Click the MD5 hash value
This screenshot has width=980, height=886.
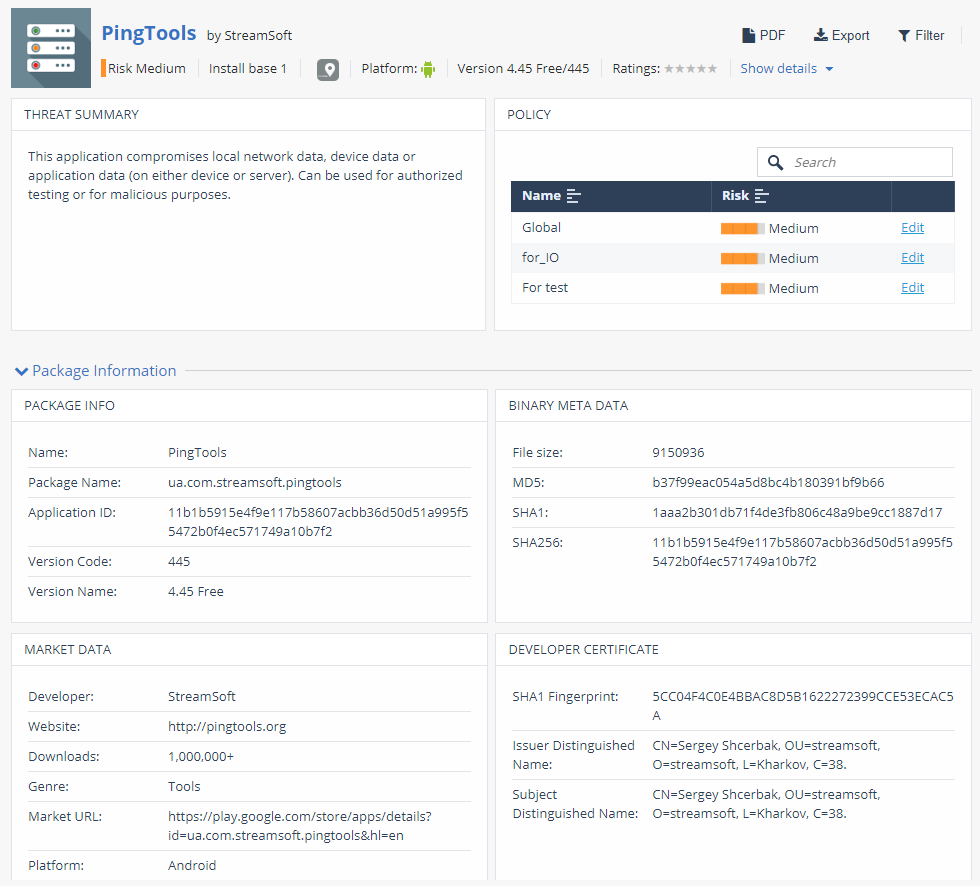(768, 483)
